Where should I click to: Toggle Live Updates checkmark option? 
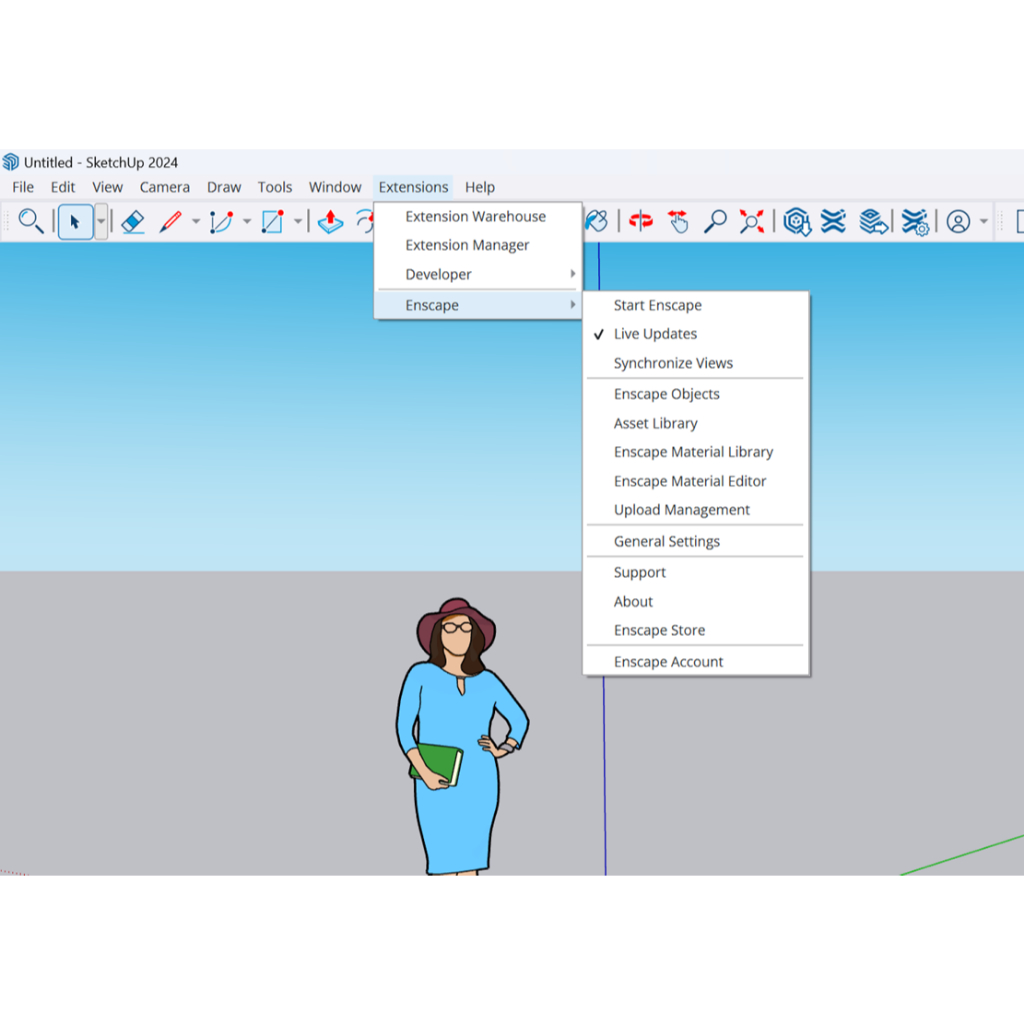655,334
